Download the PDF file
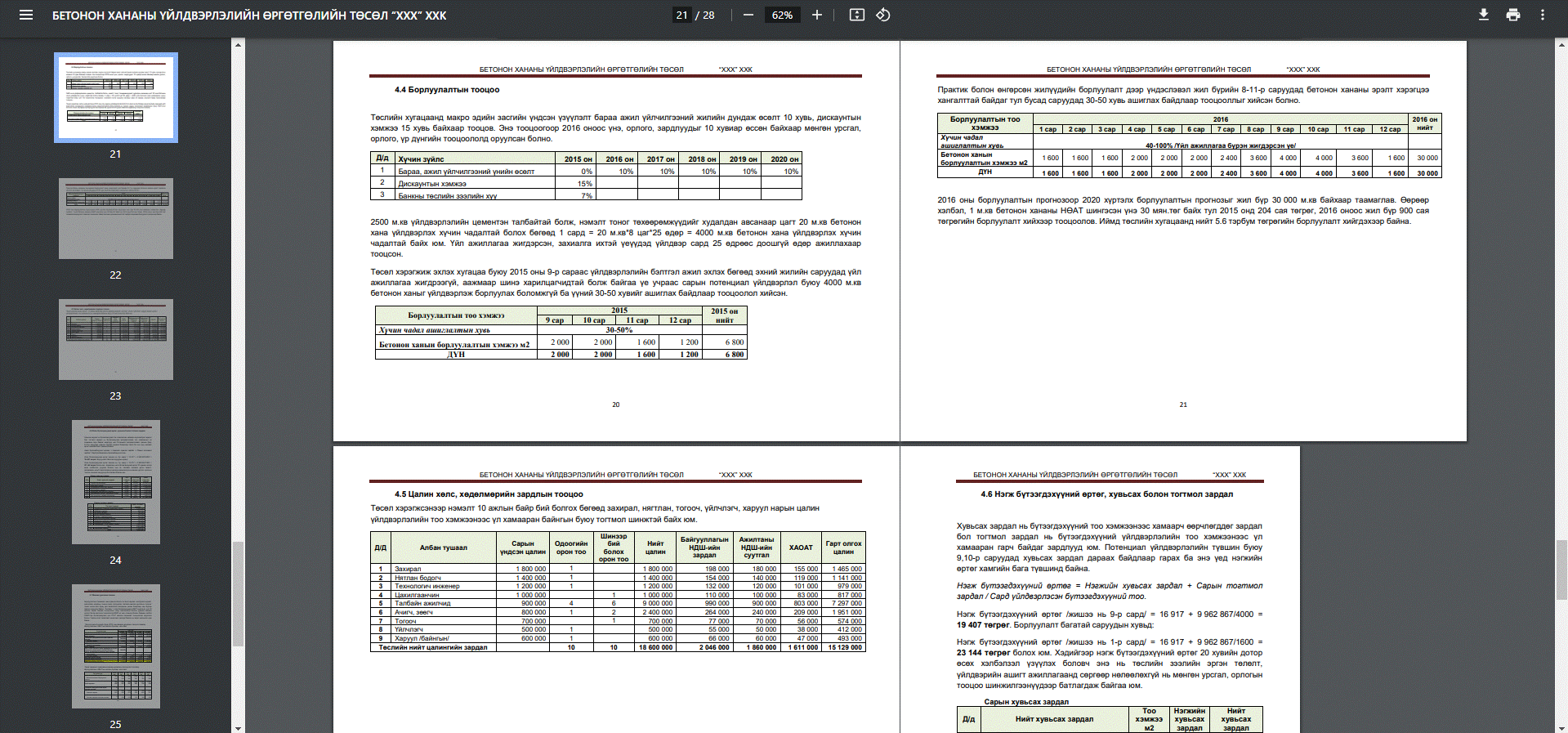This screenshot has width=1568, height=733. point(1484,15)
